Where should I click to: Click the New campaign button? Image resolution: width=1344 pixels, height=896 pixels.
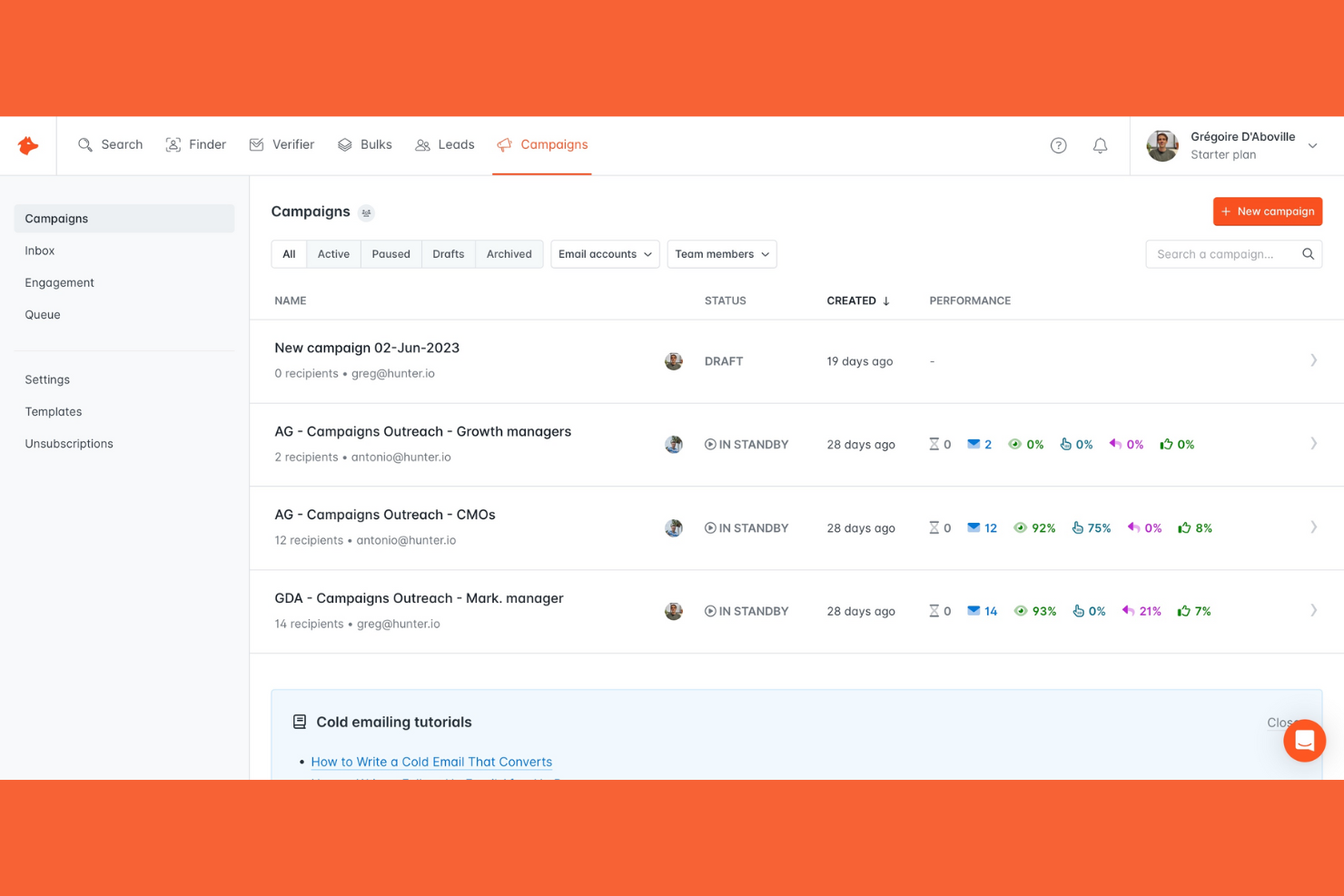[1268, 212]
